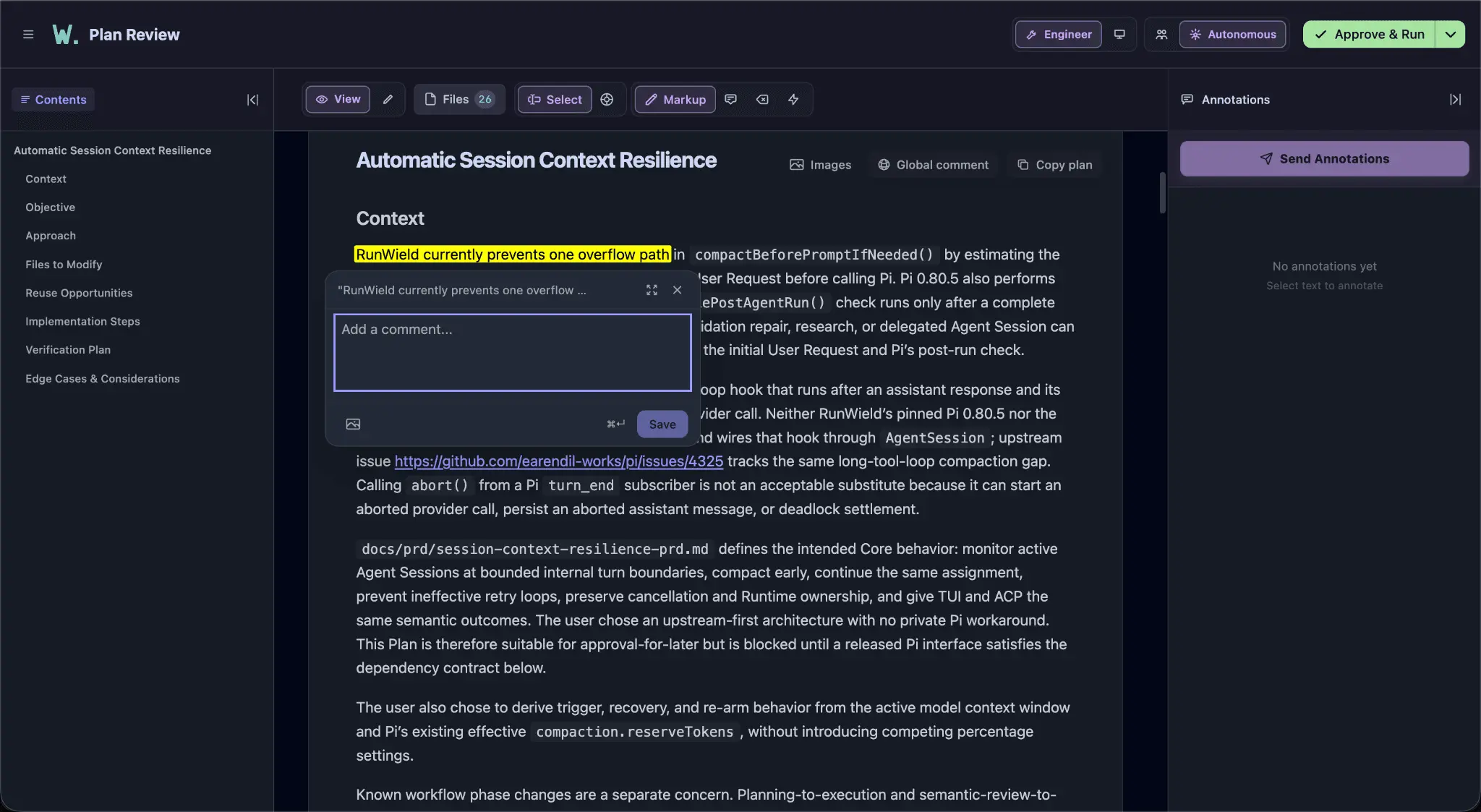This screenshot has height=812, width=1481.
Task: Click the pencil edit icon next to View
Action: pos(388,100)
